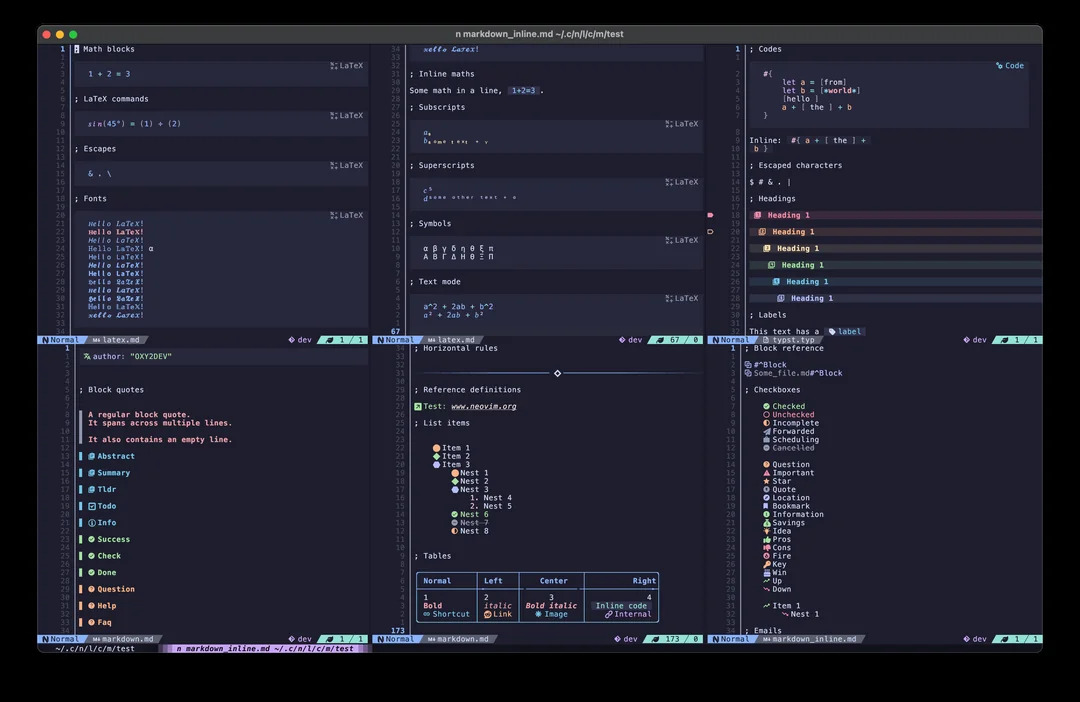Click the 67 / 0 position indicator
This screenshot has width=1080, height=702.
(674, 340)
